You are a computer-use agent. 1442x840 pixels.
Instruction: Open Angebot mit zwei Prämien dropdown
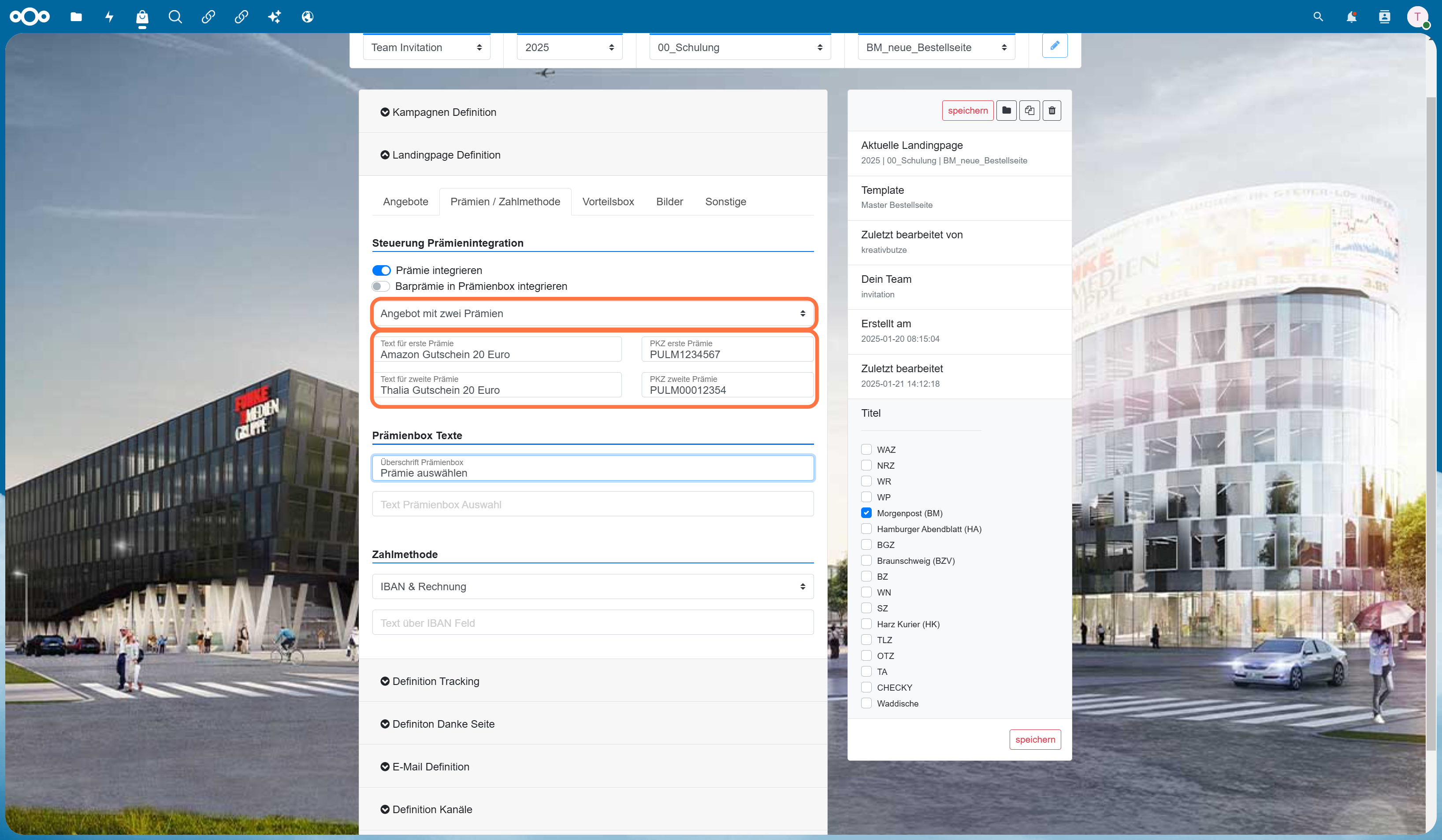point(593,313)
